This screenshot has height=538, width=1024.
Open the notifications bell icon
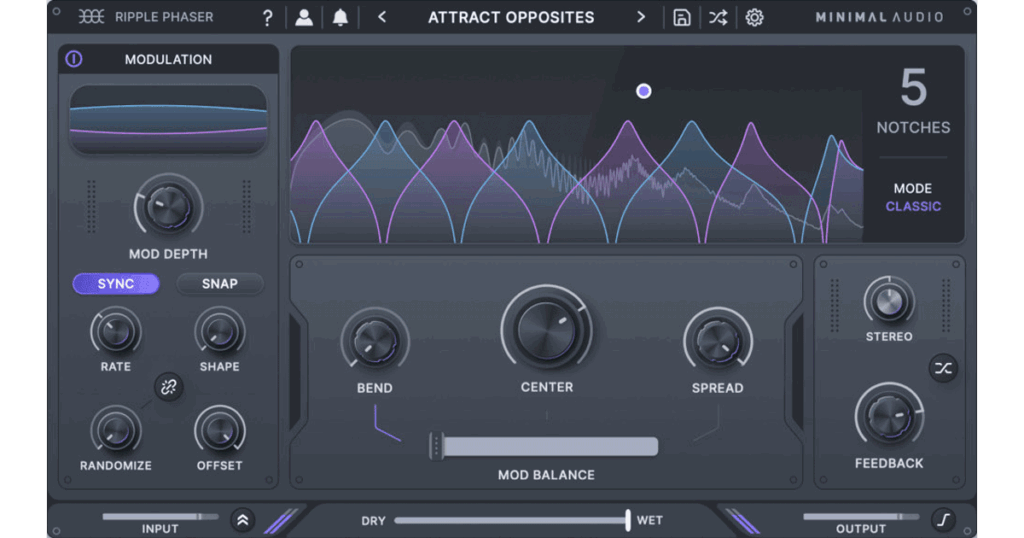coord(340,18)
